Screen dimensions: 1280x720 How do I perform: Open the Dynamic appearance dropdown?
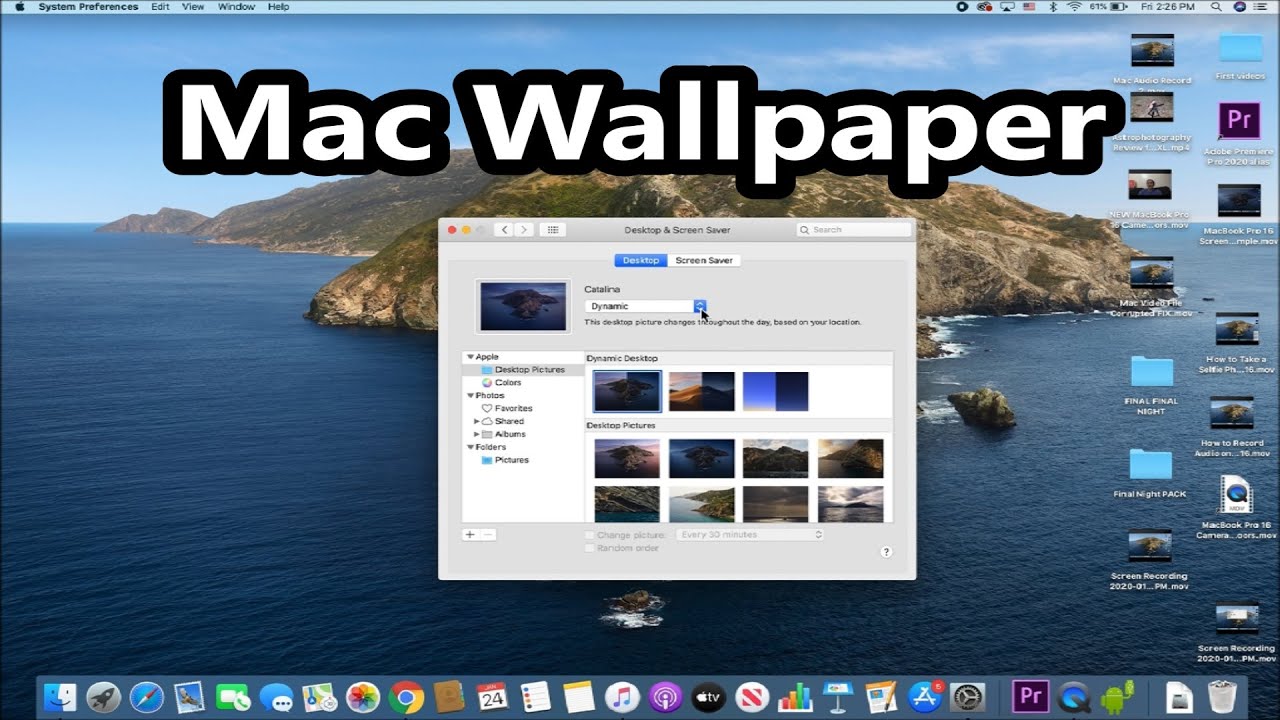click(x=646, y=306)
